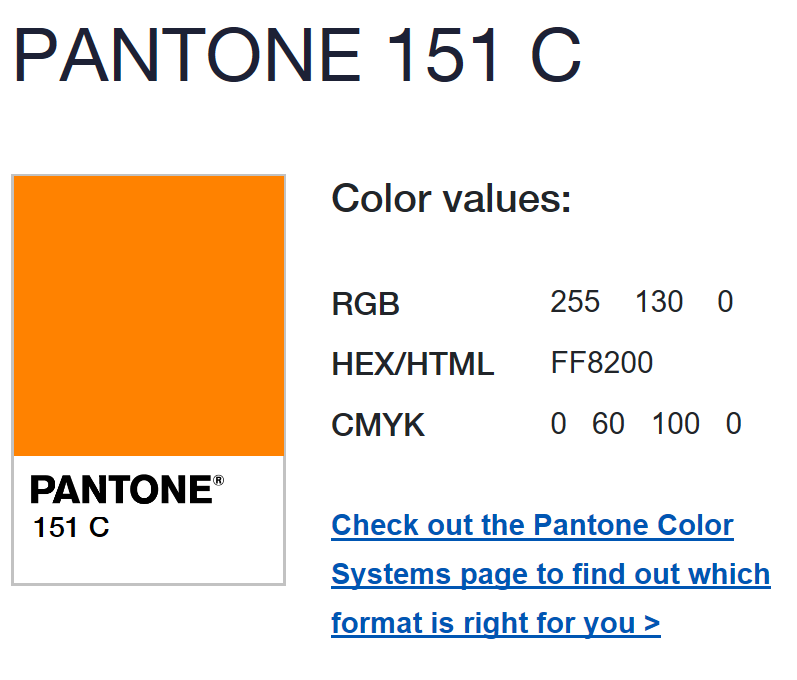Click the HEX/HTML label
The width and height of the screenshot is (797, 680).
413,364
